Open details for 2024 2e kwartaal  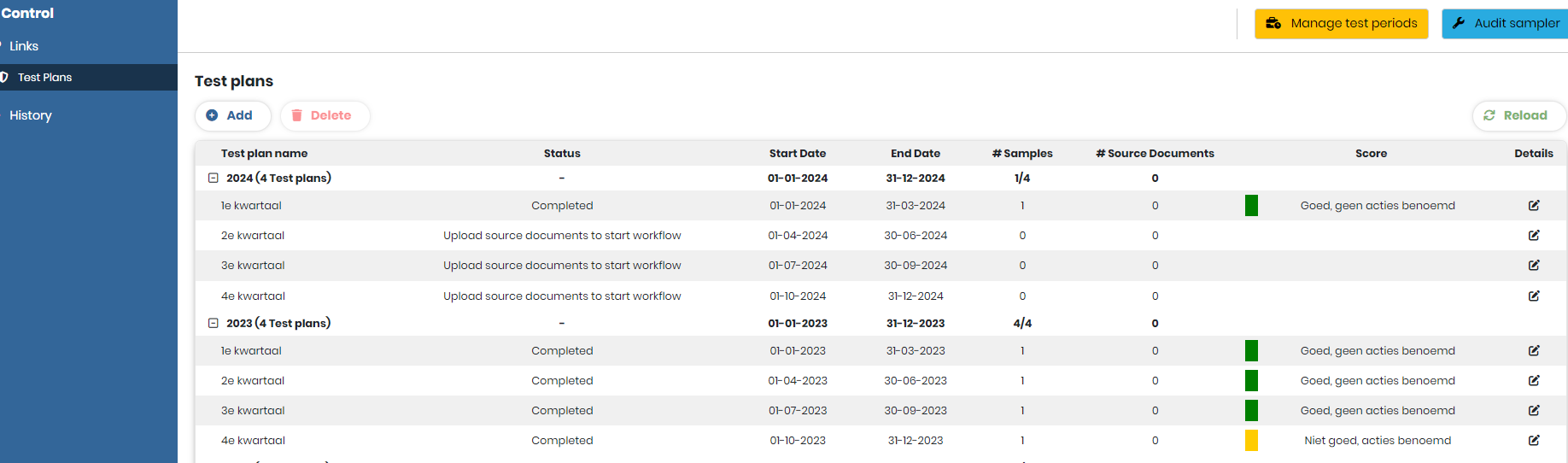pyautogui.click(x=1534, y=235)
